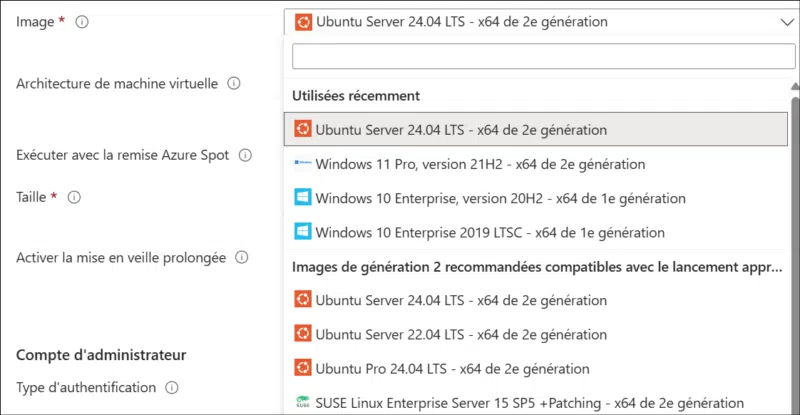The width and height of the screenshot is (800, 415).
Task: Select Windows 10 Enterprise, version 20H2
Action: click(486, 198)
